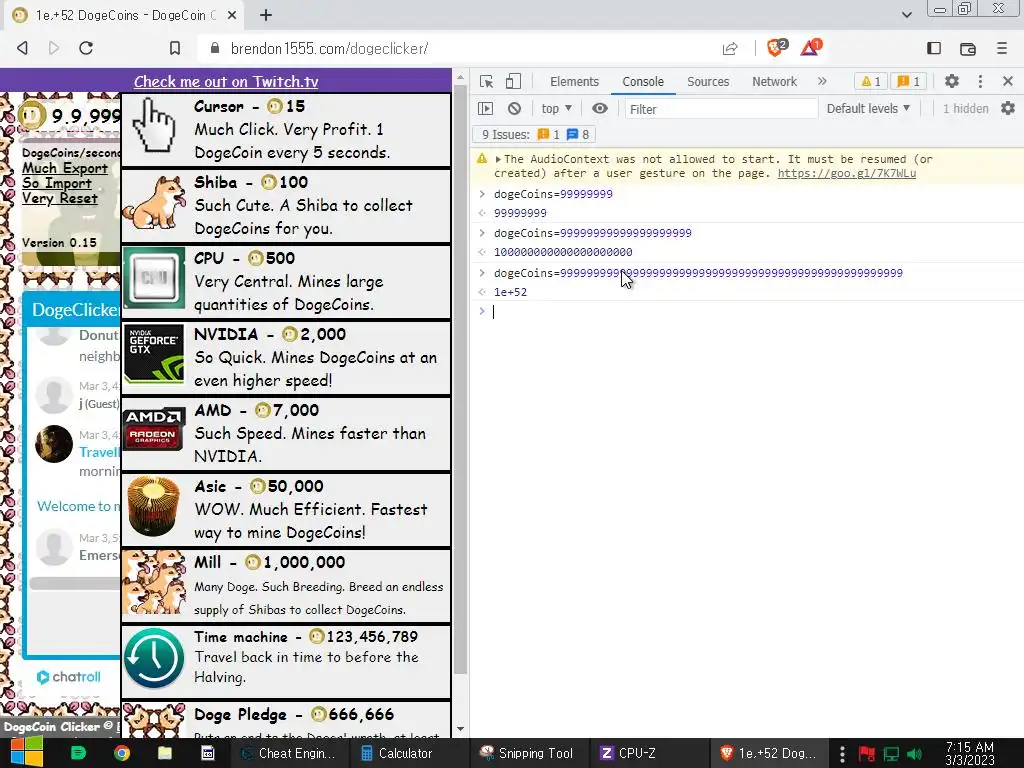Click the Brave Shields lion icon

pos(776,48)
